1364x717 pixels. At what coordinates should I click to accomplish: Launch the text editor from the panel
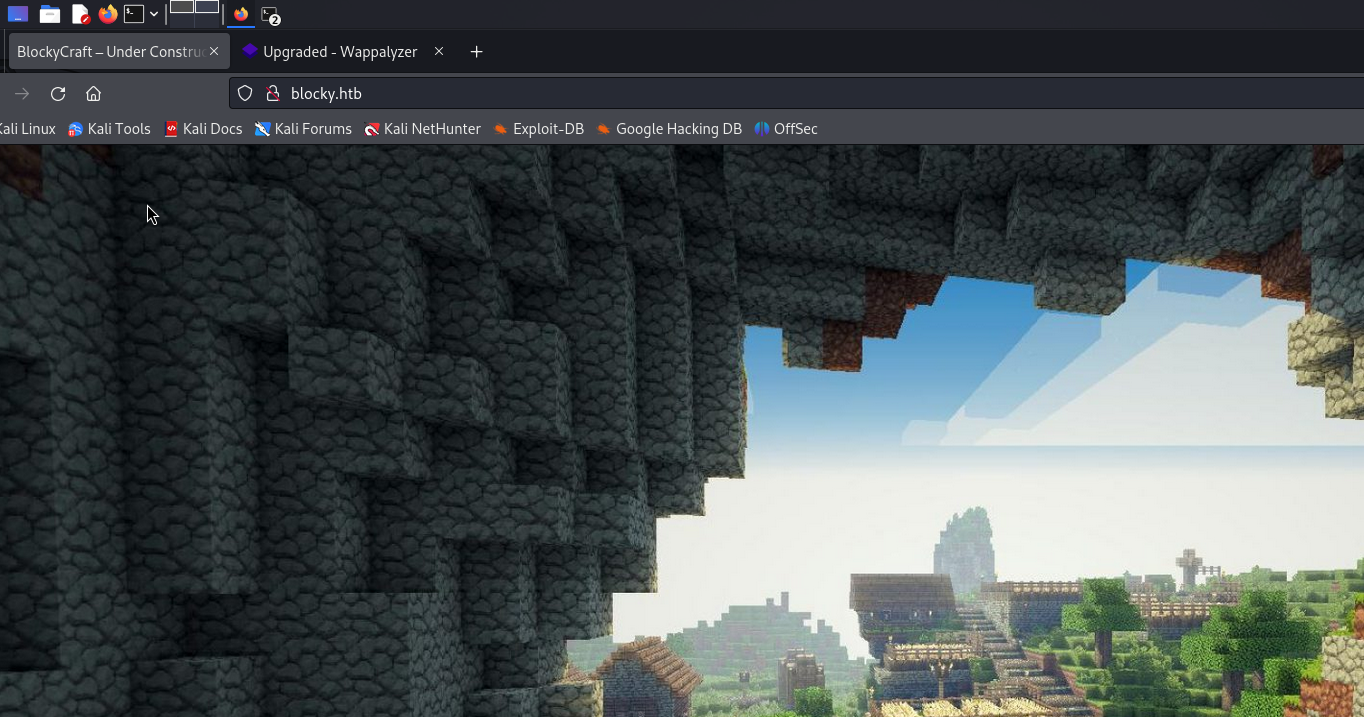pos(80,14)
